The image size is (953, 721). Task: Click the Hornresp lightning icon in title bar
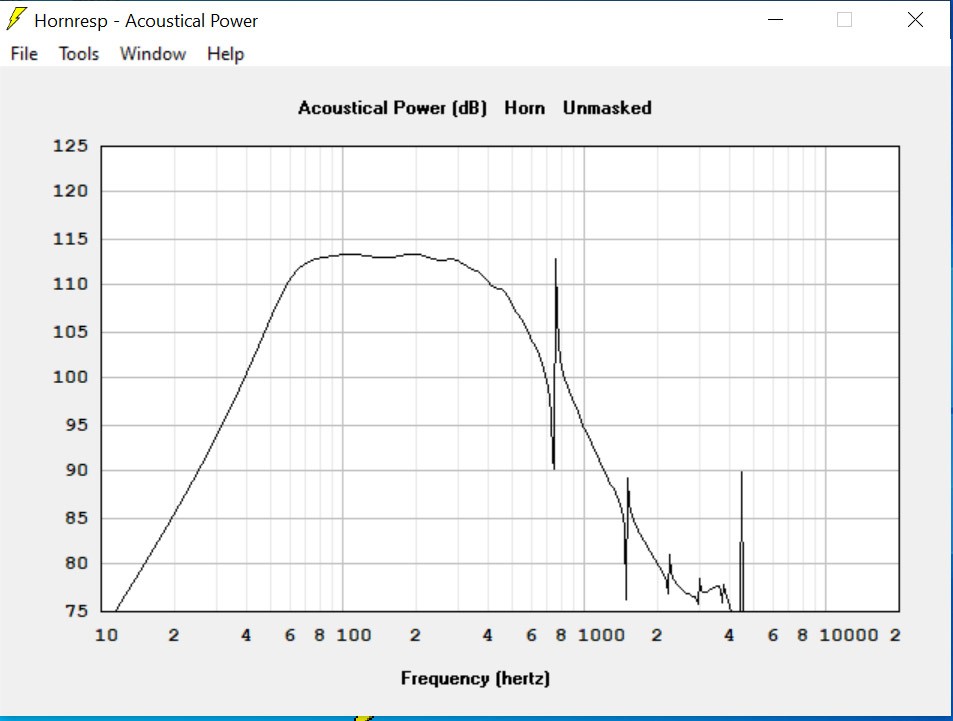coord(17,19)
